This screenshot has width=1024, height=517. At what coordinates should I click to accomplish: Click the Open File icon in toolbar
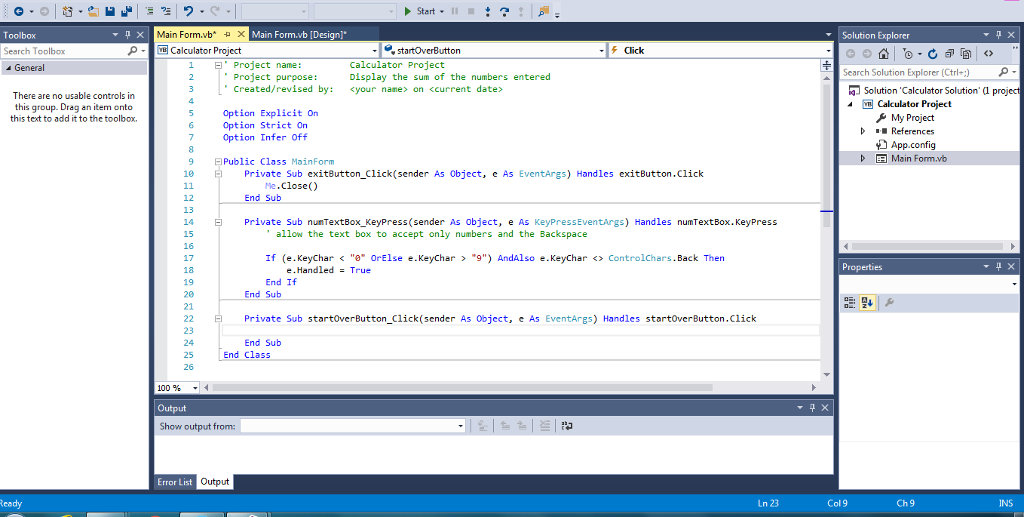pyautogui.click(x=93, y=11)
